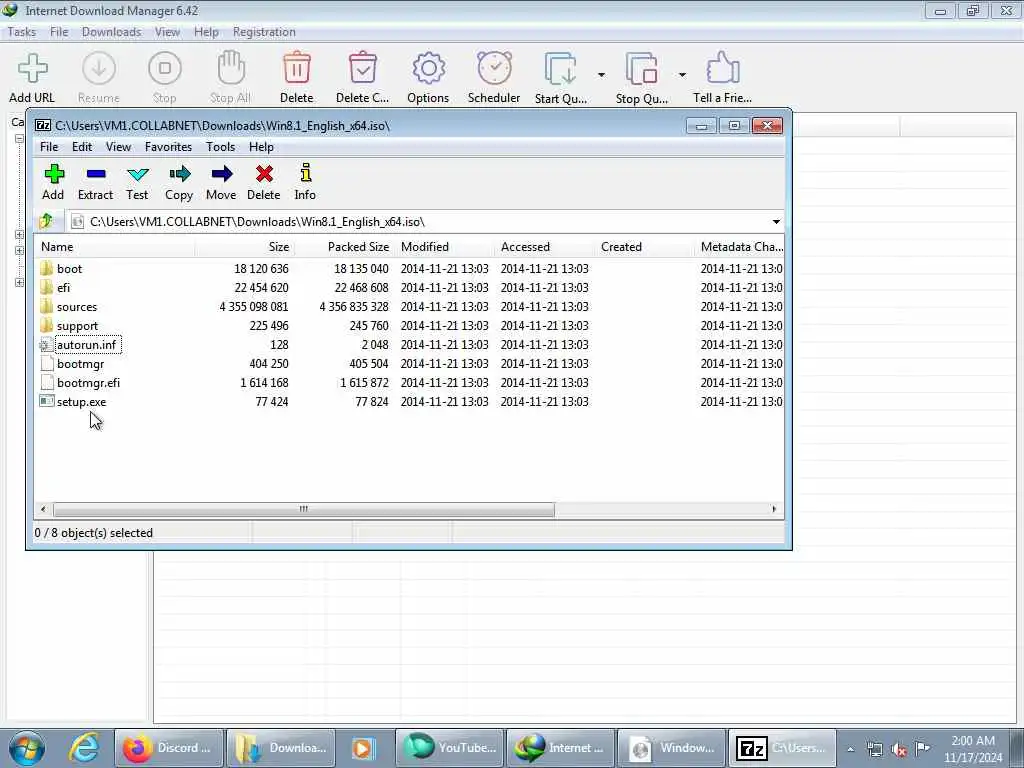Image resolution: width=1024 pixels, height=768 pixels.
Task: Click the Move toolbar icon in 7-Zip
Action: coord(221,182)
